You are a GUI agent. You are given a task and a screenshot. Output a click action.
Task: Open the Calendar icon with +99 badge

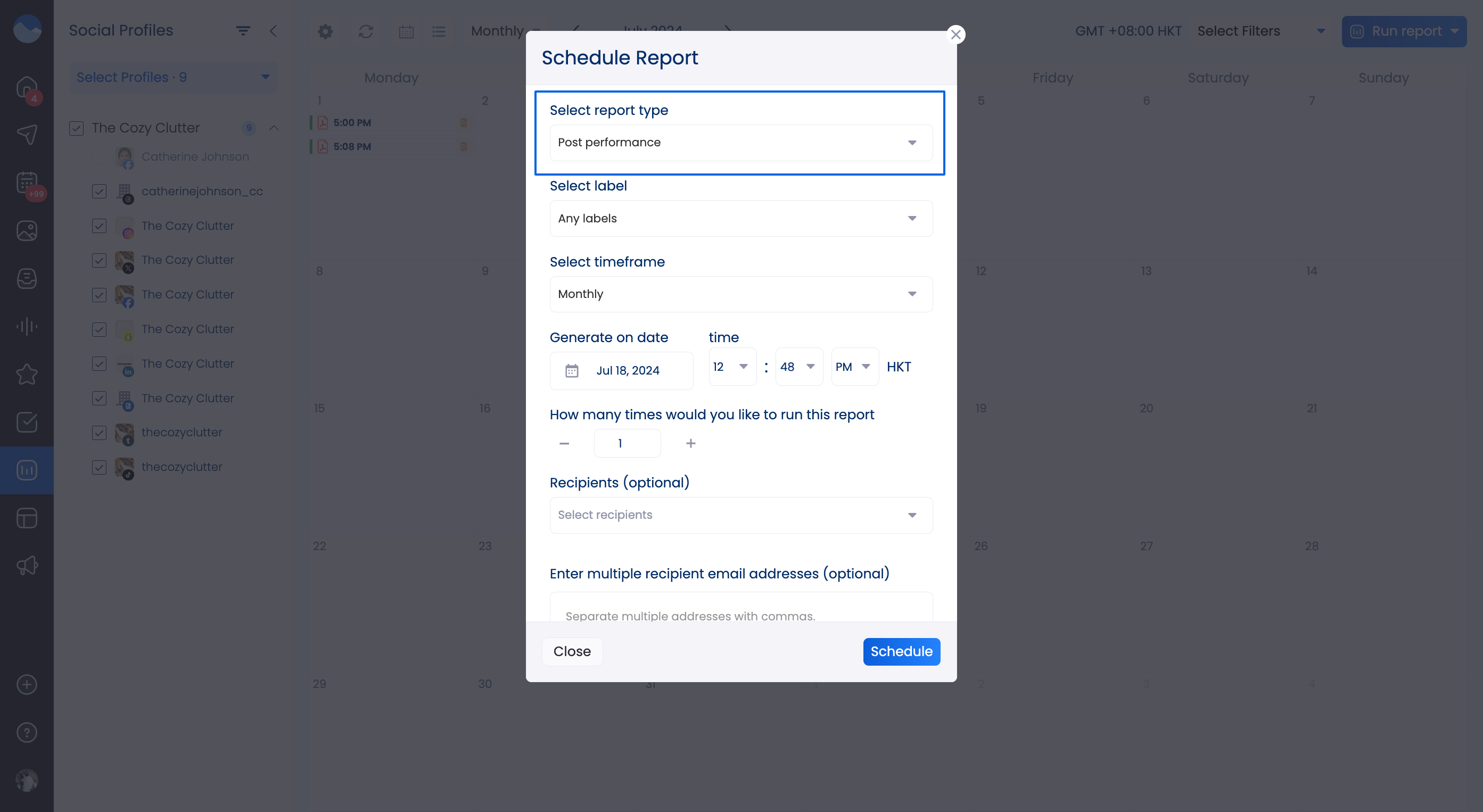(27, 183)
